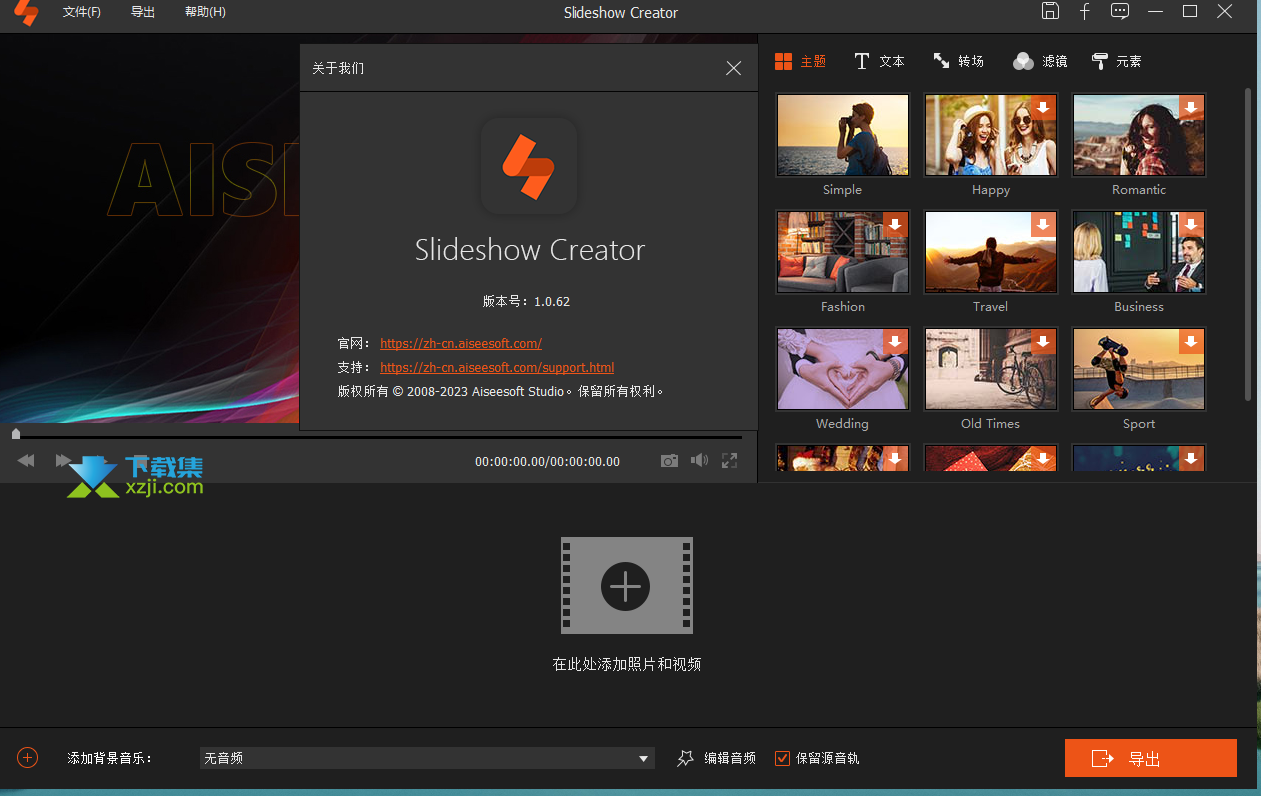The image size is (1261, 796).
Task: Open the official website link zh-cn.aiseesoft.com
Action: point(461,343)
